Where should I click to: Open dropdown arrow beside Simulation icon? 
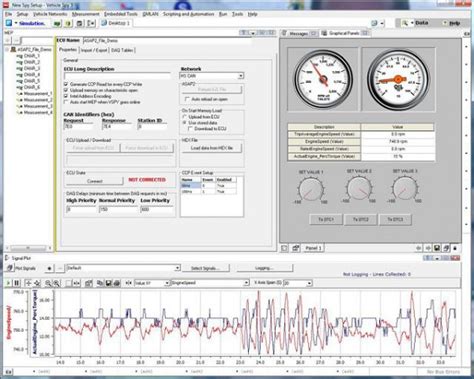[x=16, y=23]
